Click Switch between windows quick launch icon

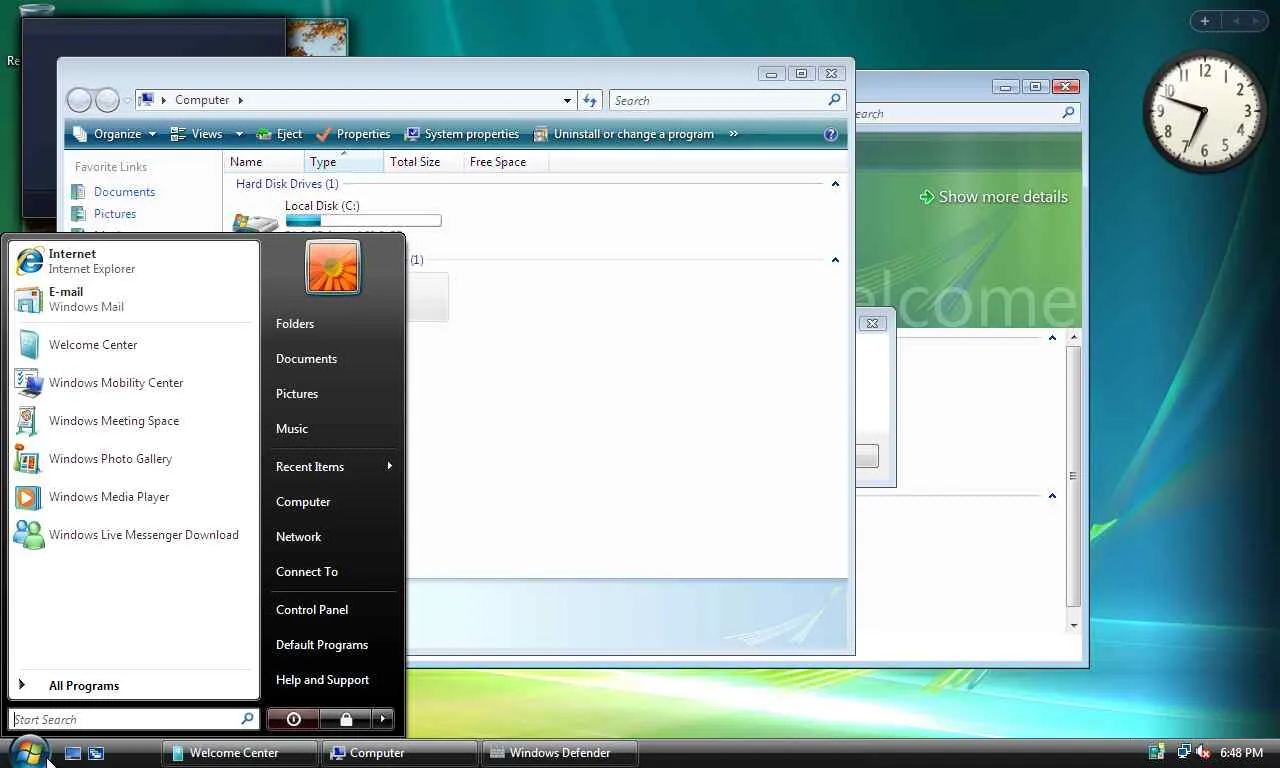(x=96, y=753)
